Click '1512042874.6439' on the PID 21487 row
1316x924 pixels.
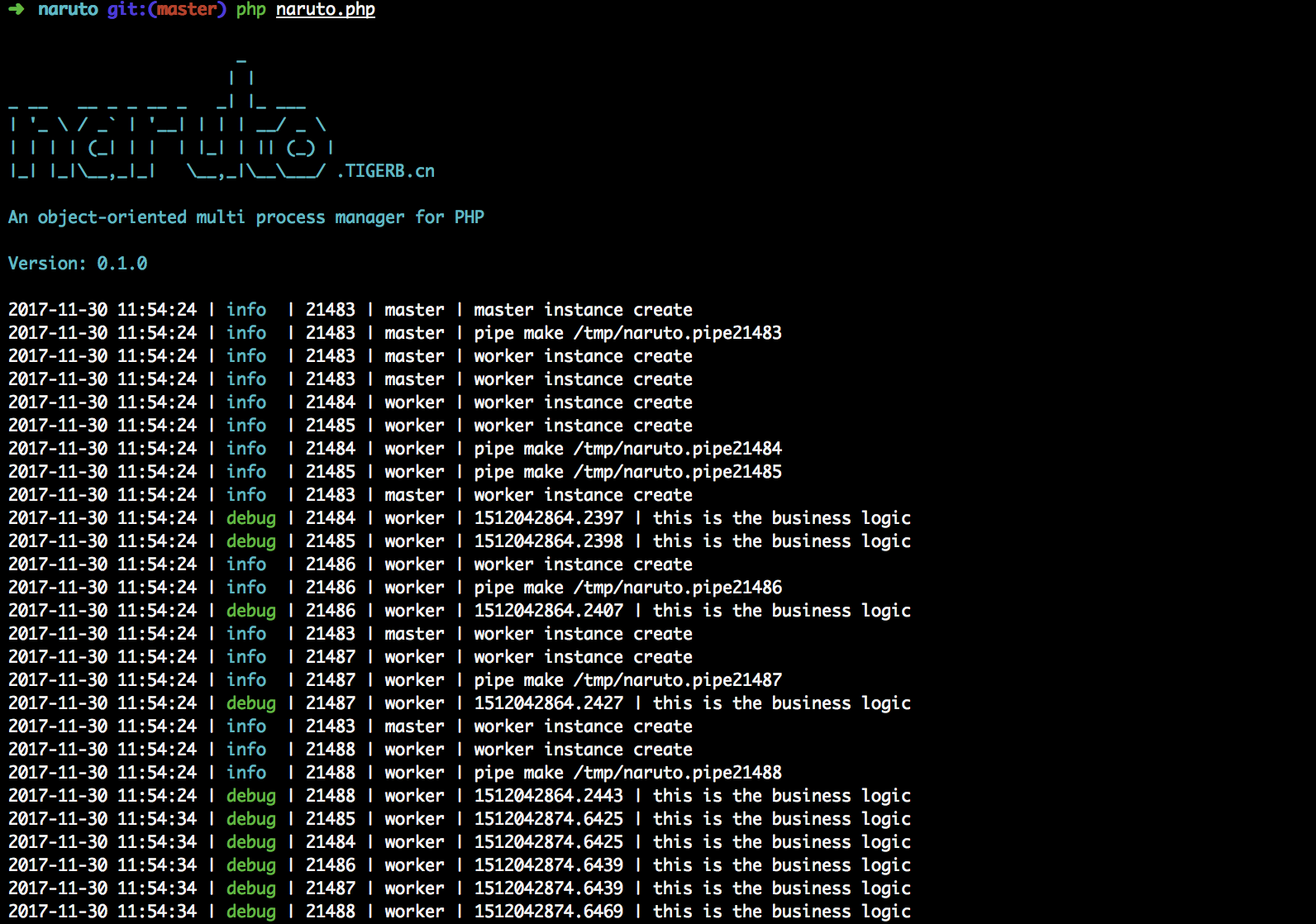pos(549,888)
